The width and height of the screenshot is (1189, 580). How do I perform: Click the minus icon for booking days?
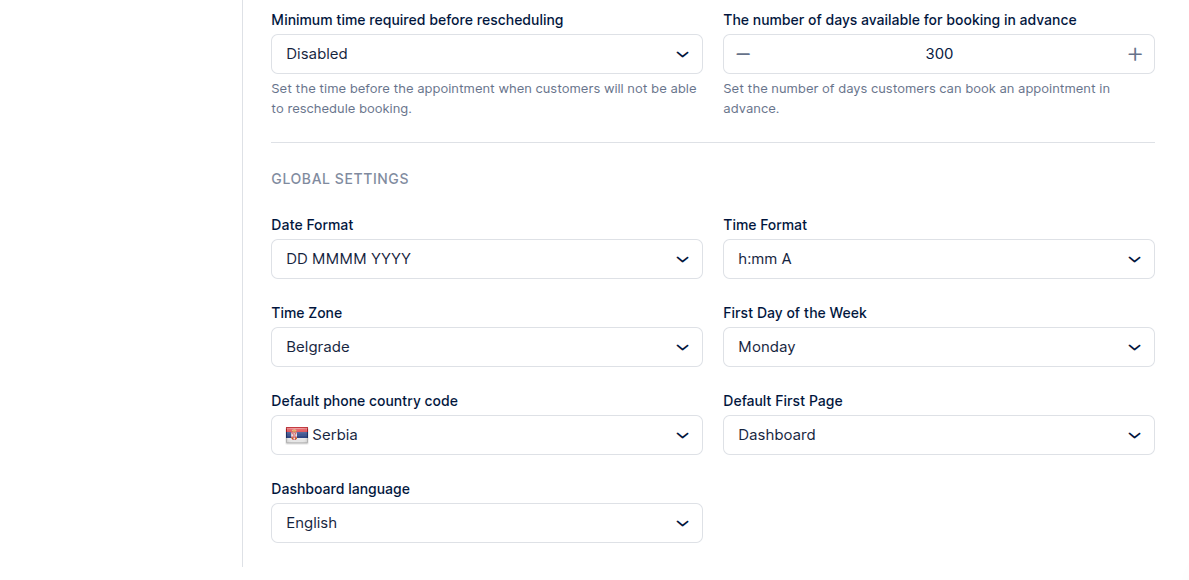tap(743, 54)
